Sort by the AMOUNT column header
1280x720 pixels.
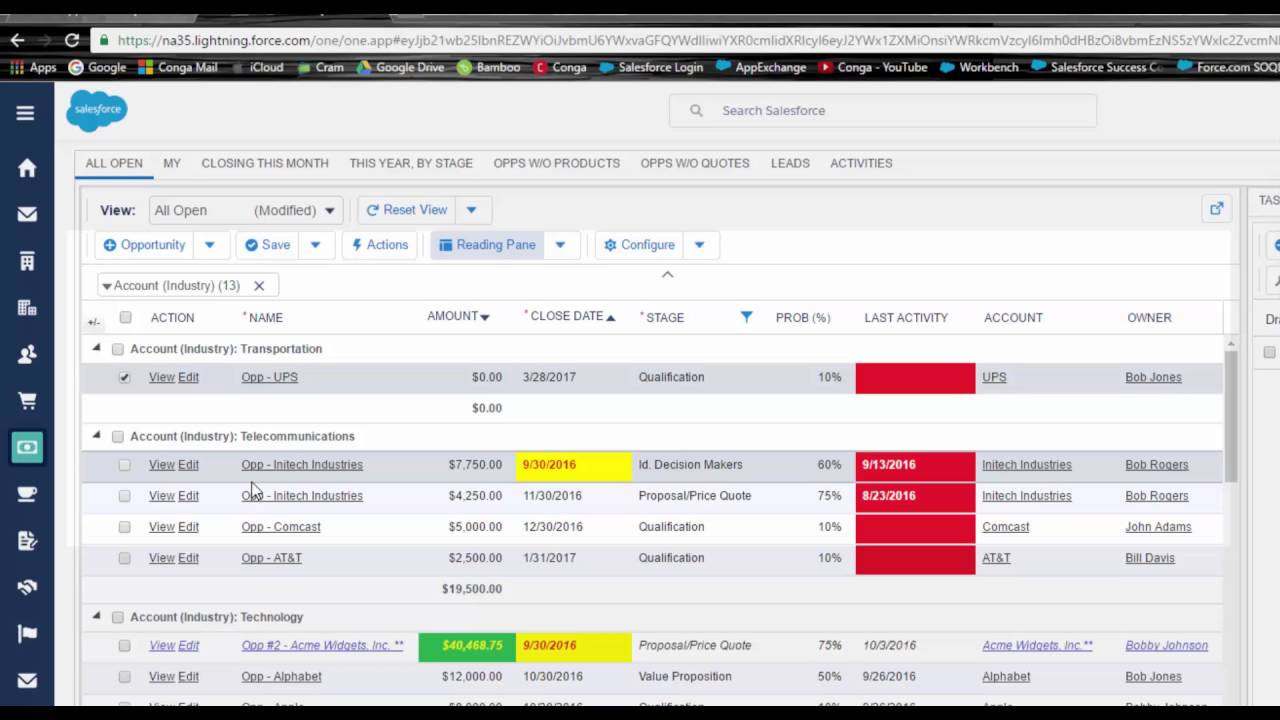tap(458, 316)
